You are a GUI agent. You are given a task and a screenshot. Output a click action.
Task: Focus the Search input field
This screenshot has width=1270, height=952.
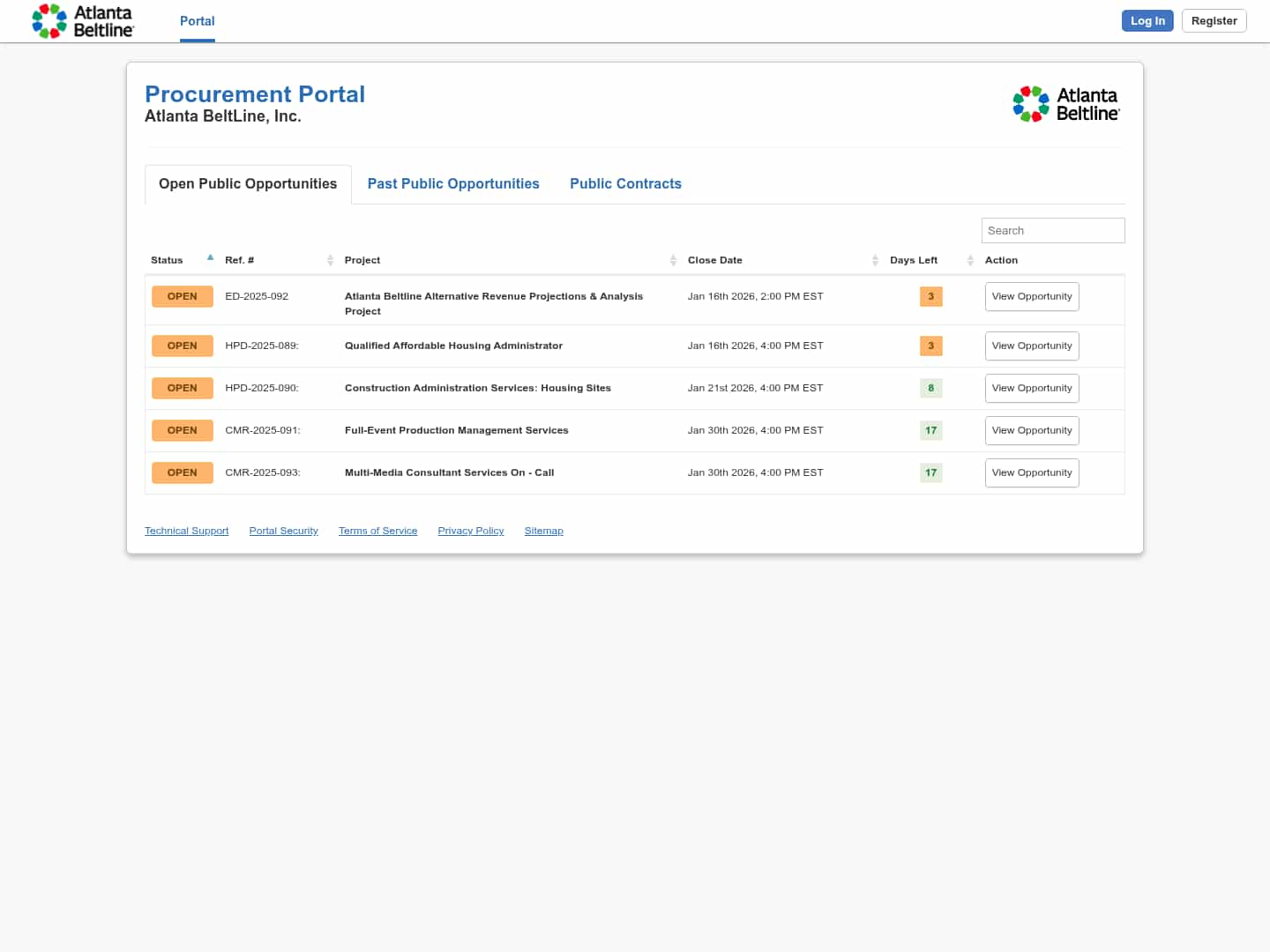click(x=1052, y=230)
